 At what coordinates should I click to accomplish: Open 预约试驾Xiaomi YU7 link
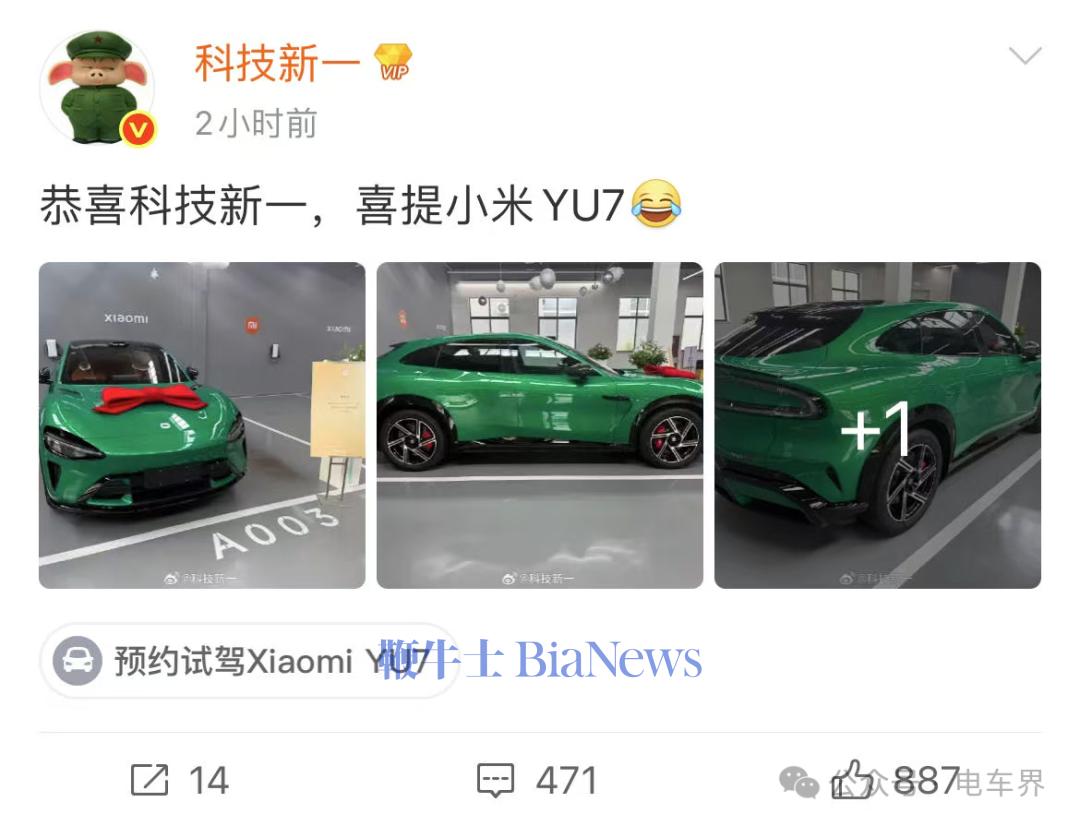coord(249,661)
